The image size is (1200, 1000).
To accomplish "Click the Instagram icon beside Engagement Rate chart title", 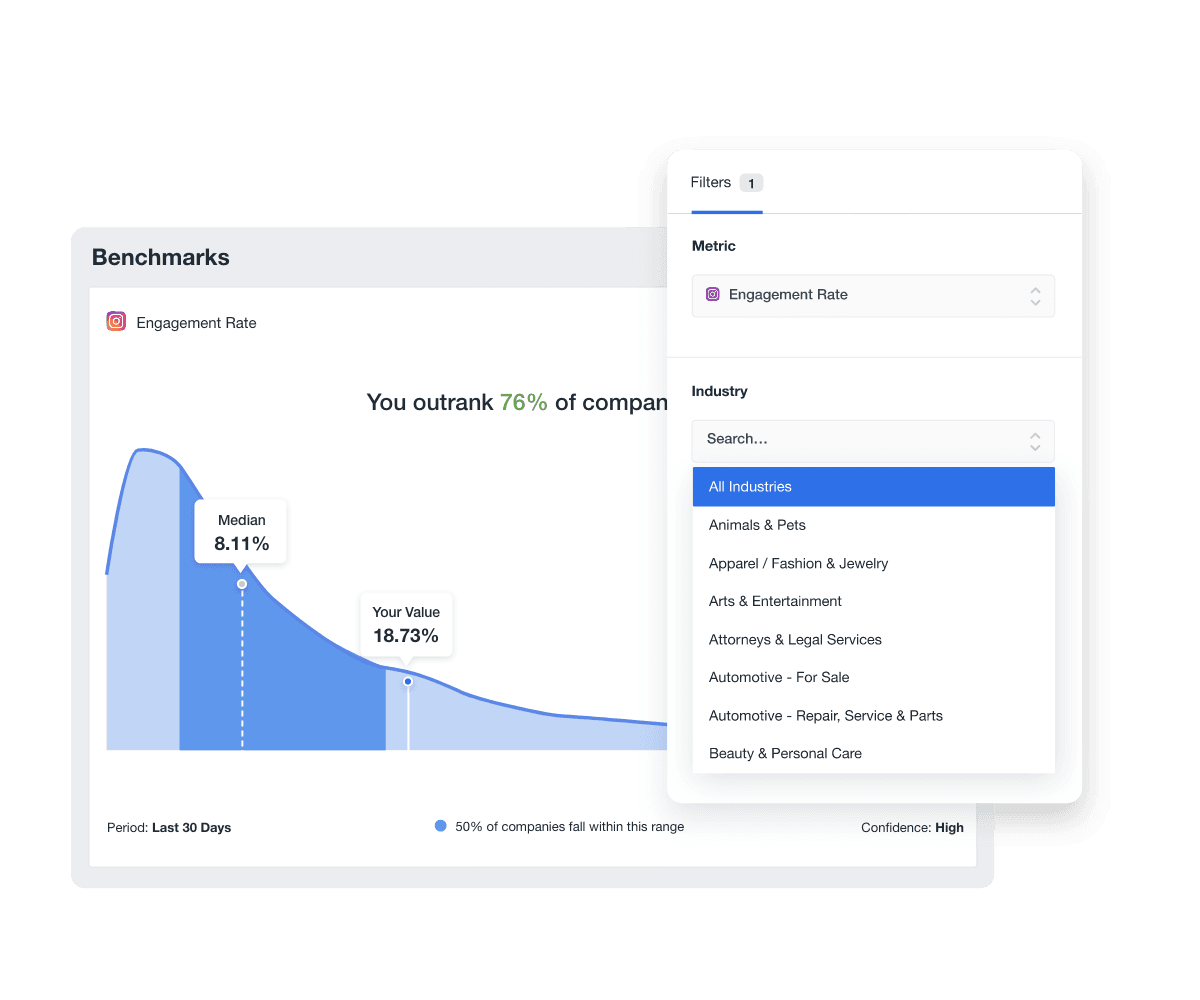I will point(116,322).
